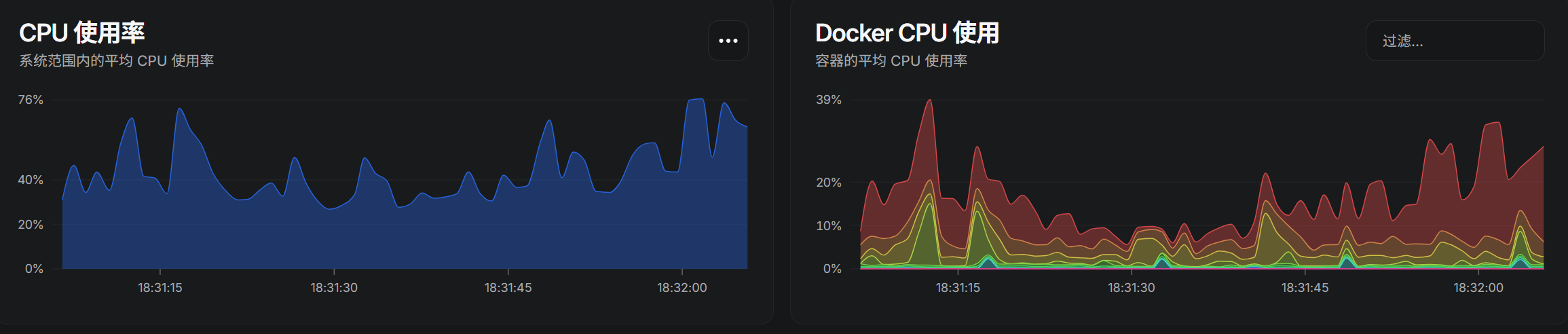Select 18:32:00 time label on Docker chart
This screenshot has width=1568, height=334.
click(x=1478, y=288)
